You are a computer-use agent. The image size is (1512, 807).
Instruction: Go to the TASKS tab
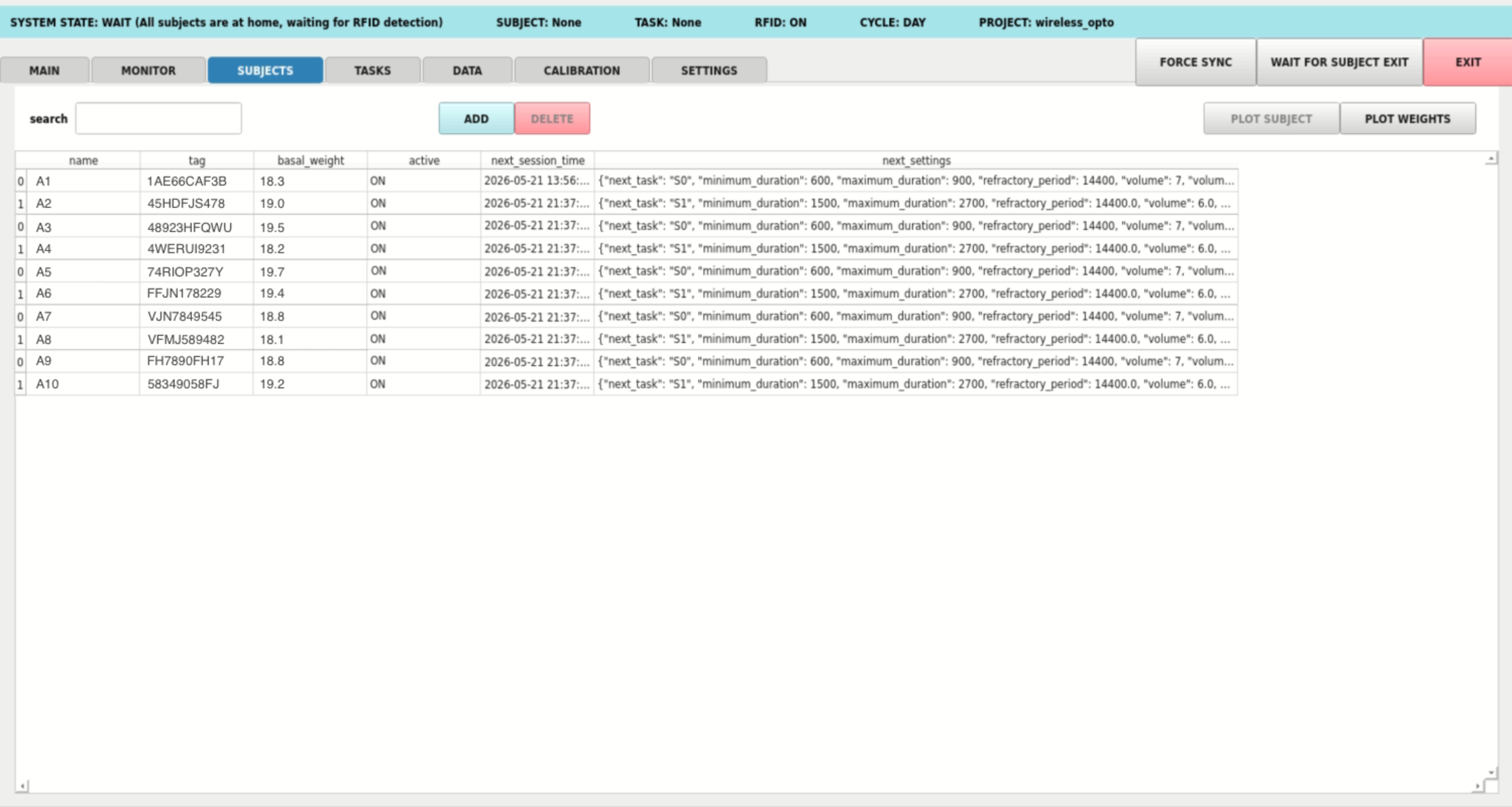tap(372, 70)
